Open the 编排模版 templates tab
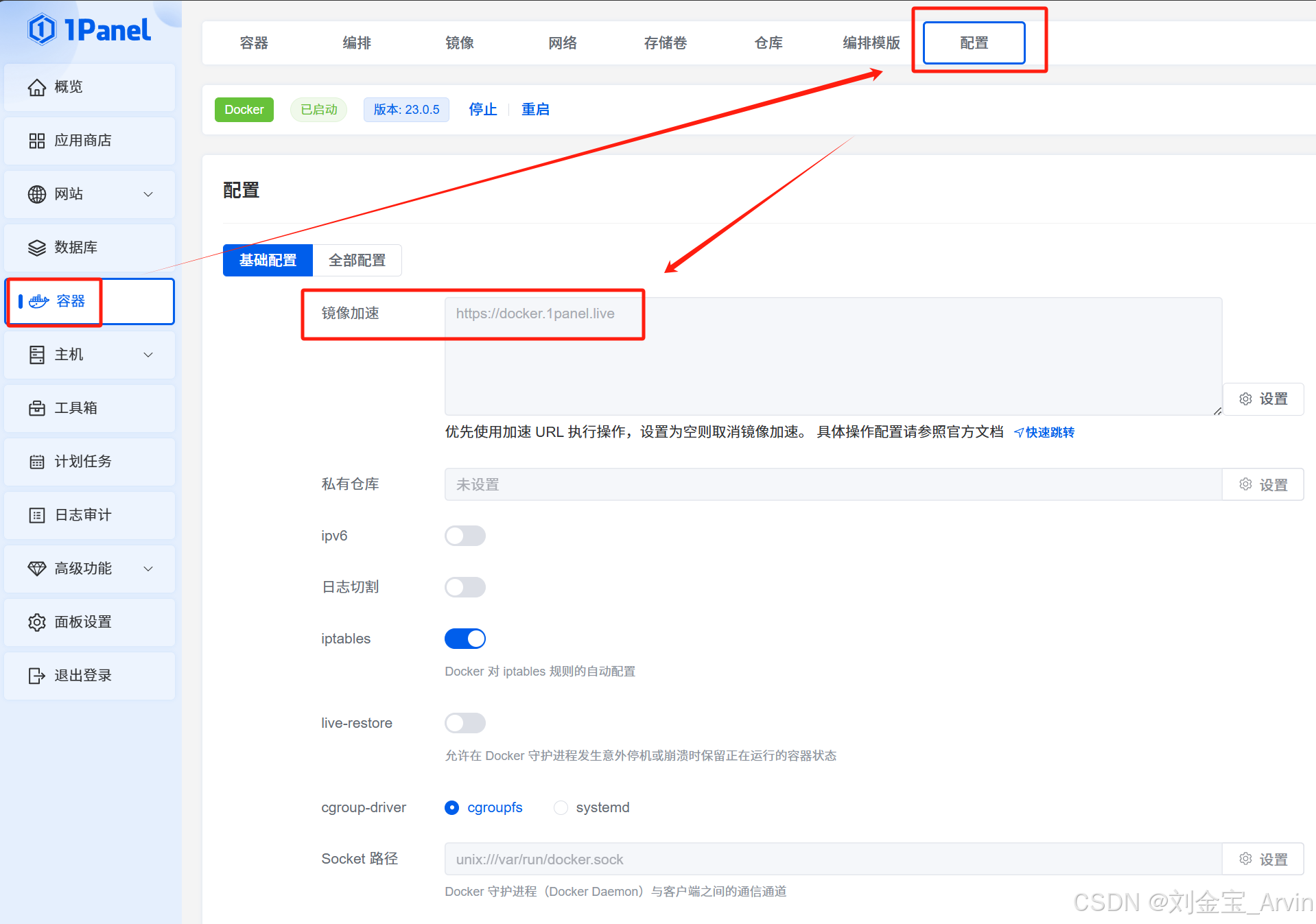Image resolution: width=1316 pixels, height=924 pixels. point(871,43)
